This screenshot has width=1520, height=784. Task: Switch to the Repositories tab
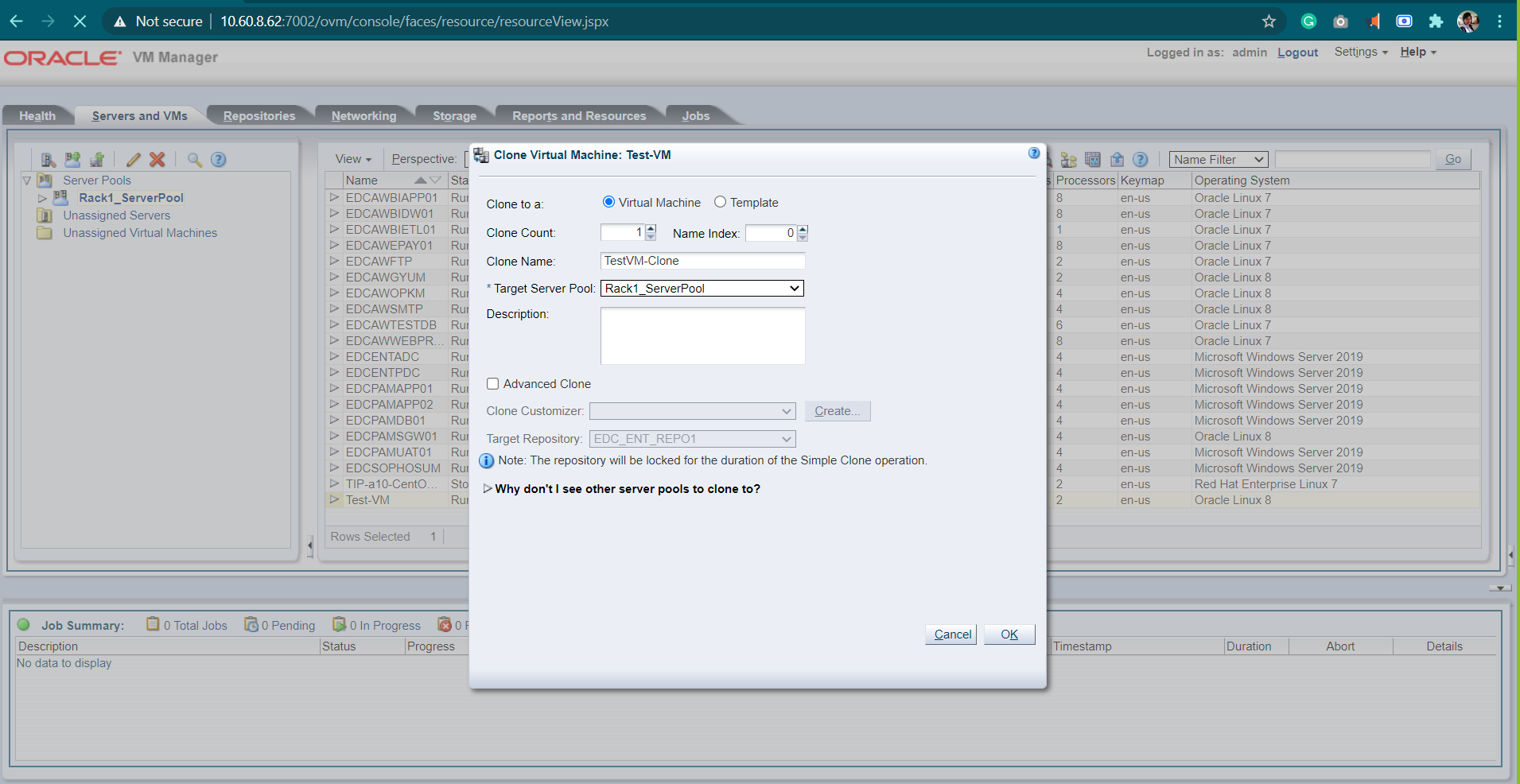259,116
